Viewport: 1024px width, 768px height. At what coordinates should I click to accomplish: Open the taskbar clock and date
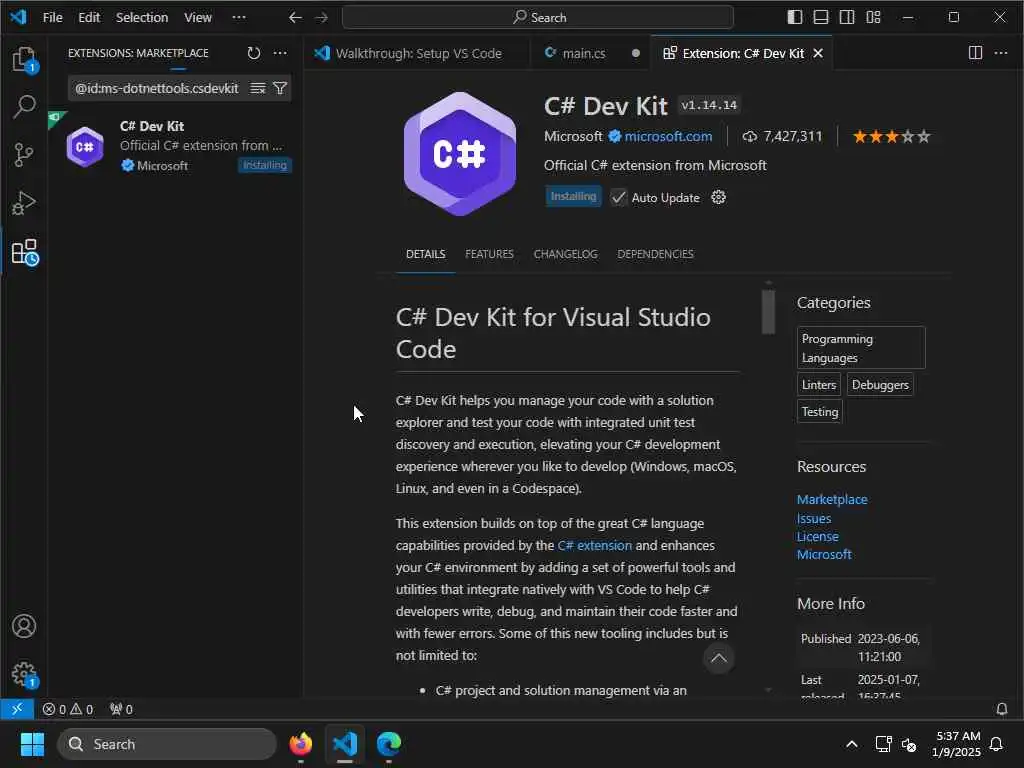pyautogui.click(x=956, y=744)
